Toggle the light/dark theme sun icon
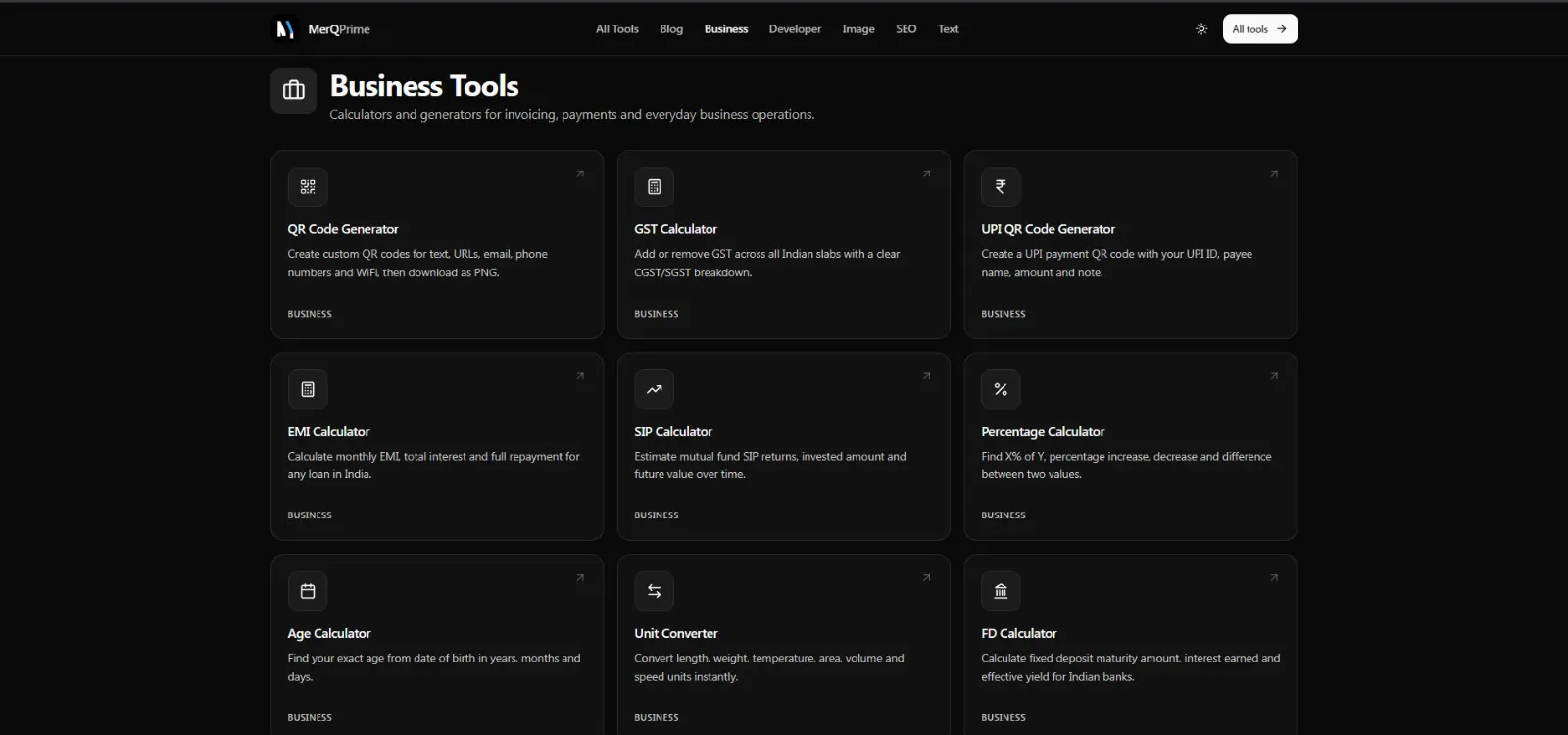The width and height of the screenshot is (1568, 735). click(1201, 29)
